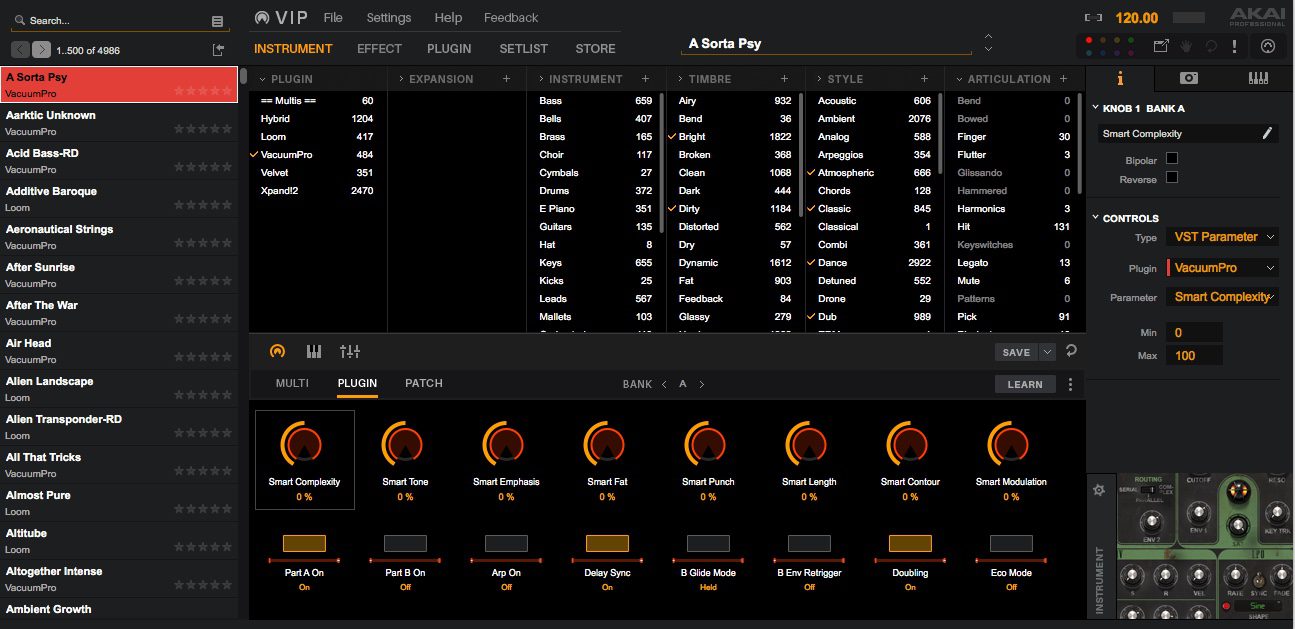1295x629 pixels.
Task: Toggle the Doubling switch
Action: coord(910,543)
